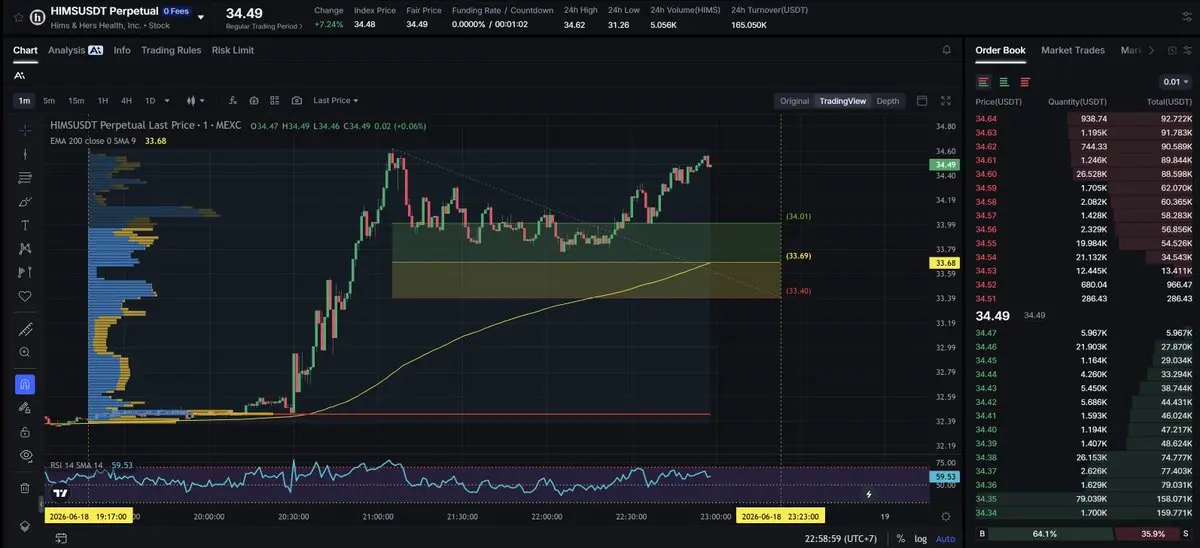Switch chart to Depth view

click(x=887, y=101)
